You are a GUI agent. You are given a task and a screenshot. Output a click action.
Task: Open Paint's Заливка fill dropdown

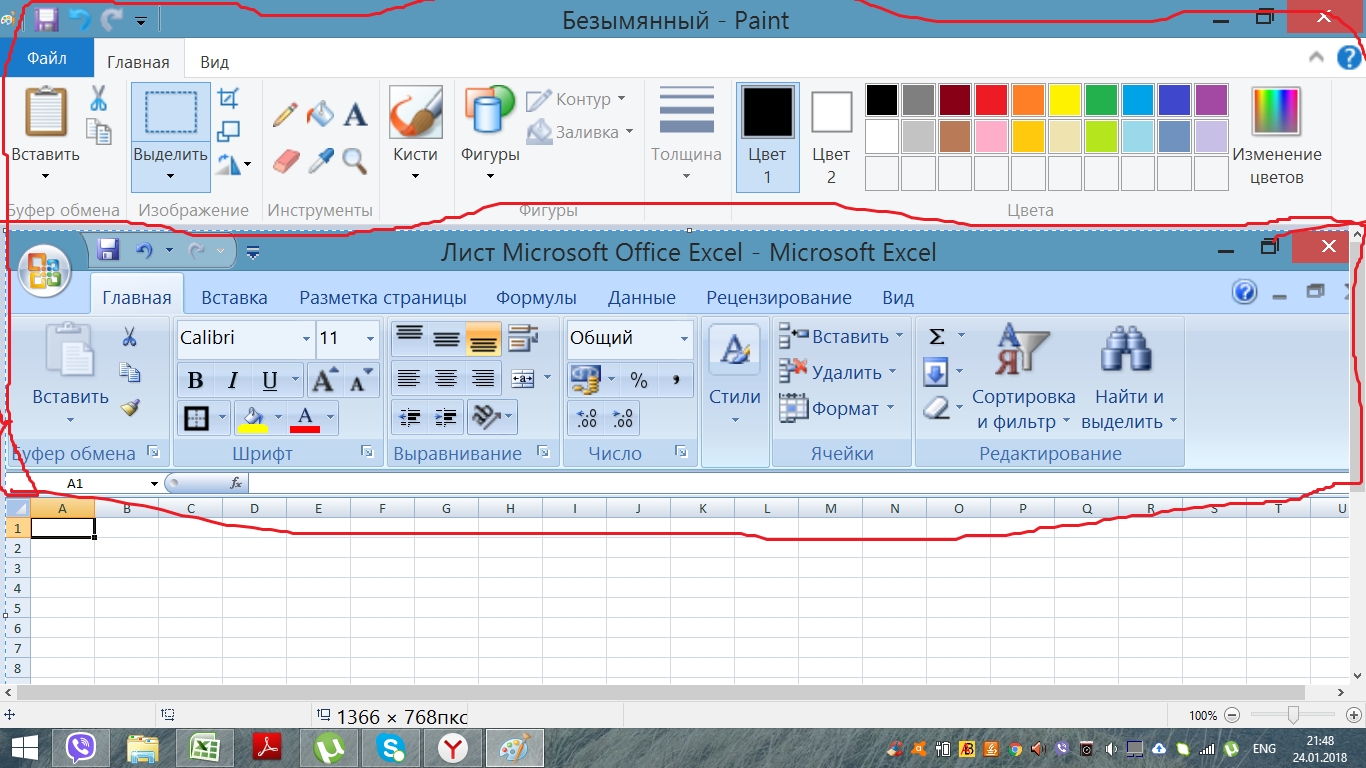coord(580,131)
